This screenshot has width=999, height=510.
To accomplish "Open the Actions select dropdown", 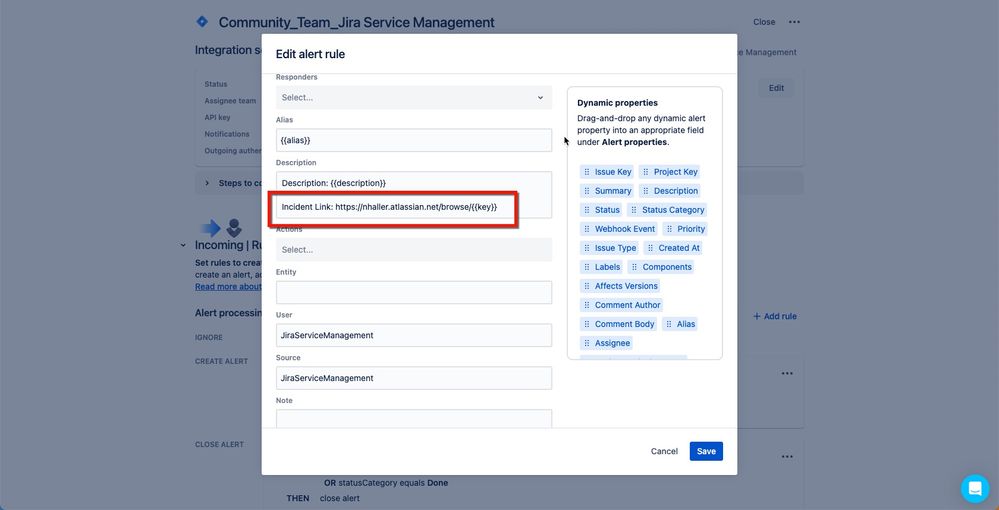I will 413,250.
